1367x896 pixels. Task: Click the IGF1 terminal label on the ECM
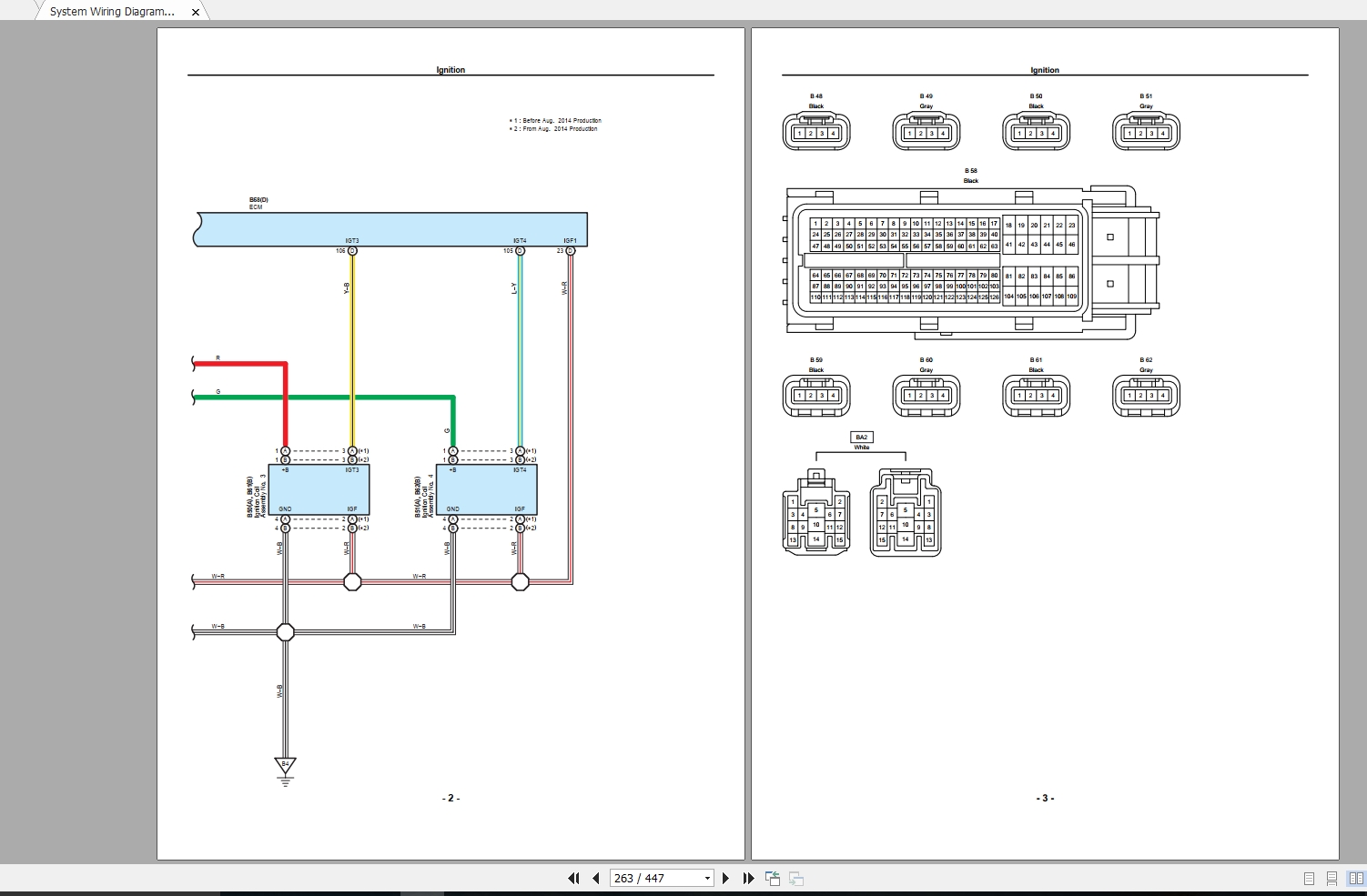(x=570, y=241)
